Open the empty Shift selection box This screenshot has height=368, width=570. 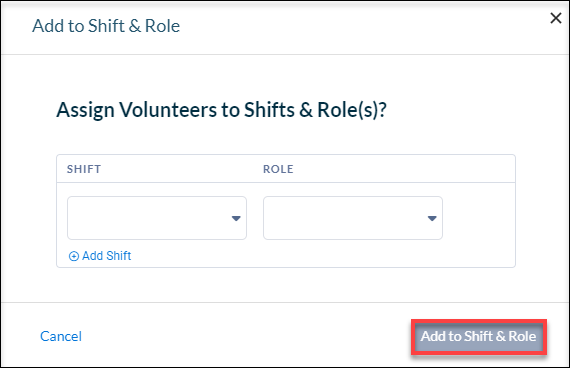click(157, 218)
